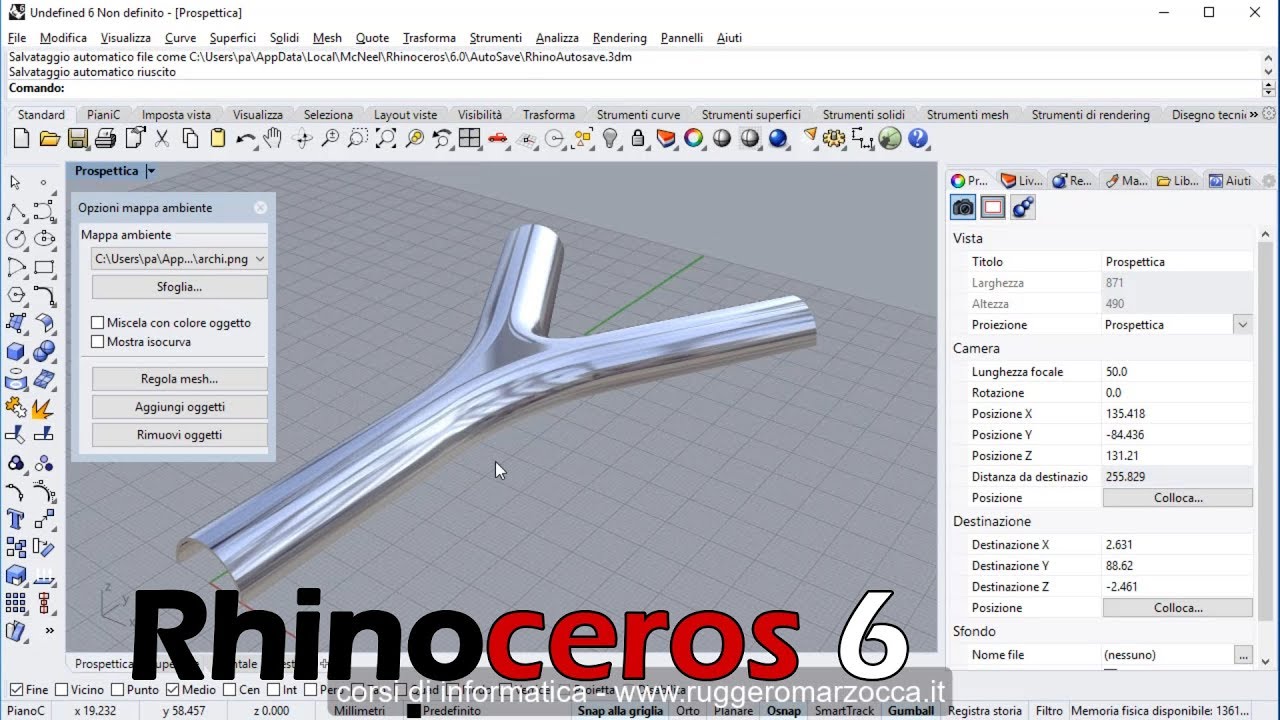Click the Regola mesh... button
Image resolution: width=1280 pixels, height=720 pixels.
(179, 379)
